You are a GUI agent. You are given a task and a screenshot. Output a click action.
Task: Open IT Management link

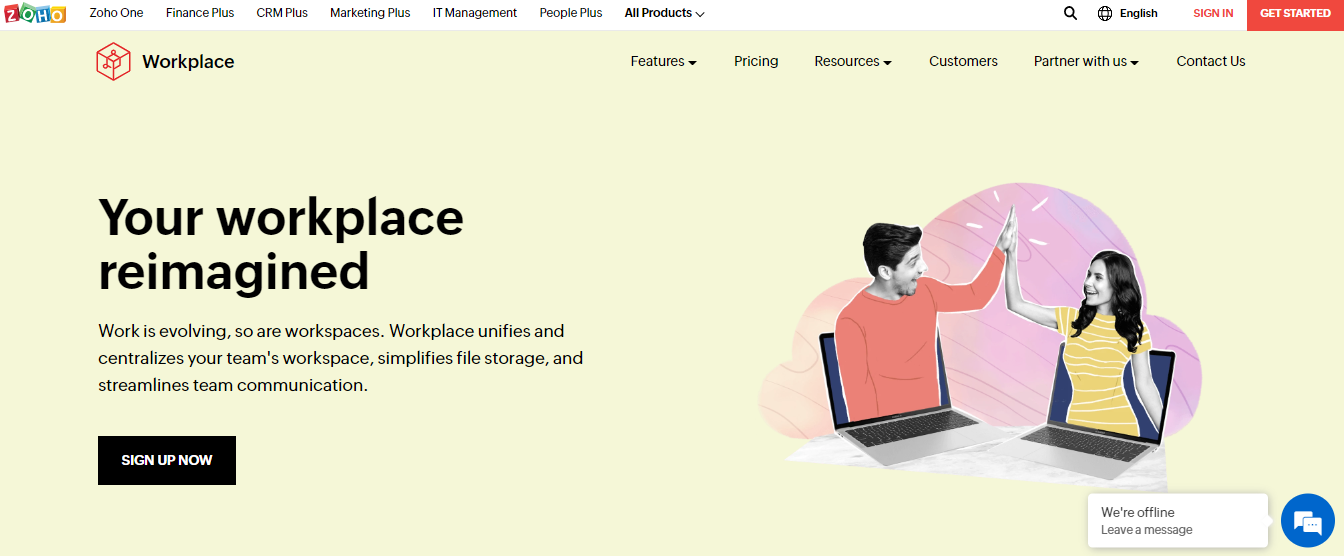tap(475, 13)
